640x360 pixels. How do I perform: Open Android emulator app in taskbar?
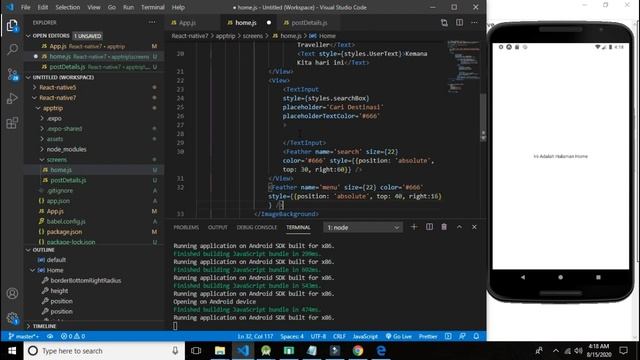click(266, 351)
